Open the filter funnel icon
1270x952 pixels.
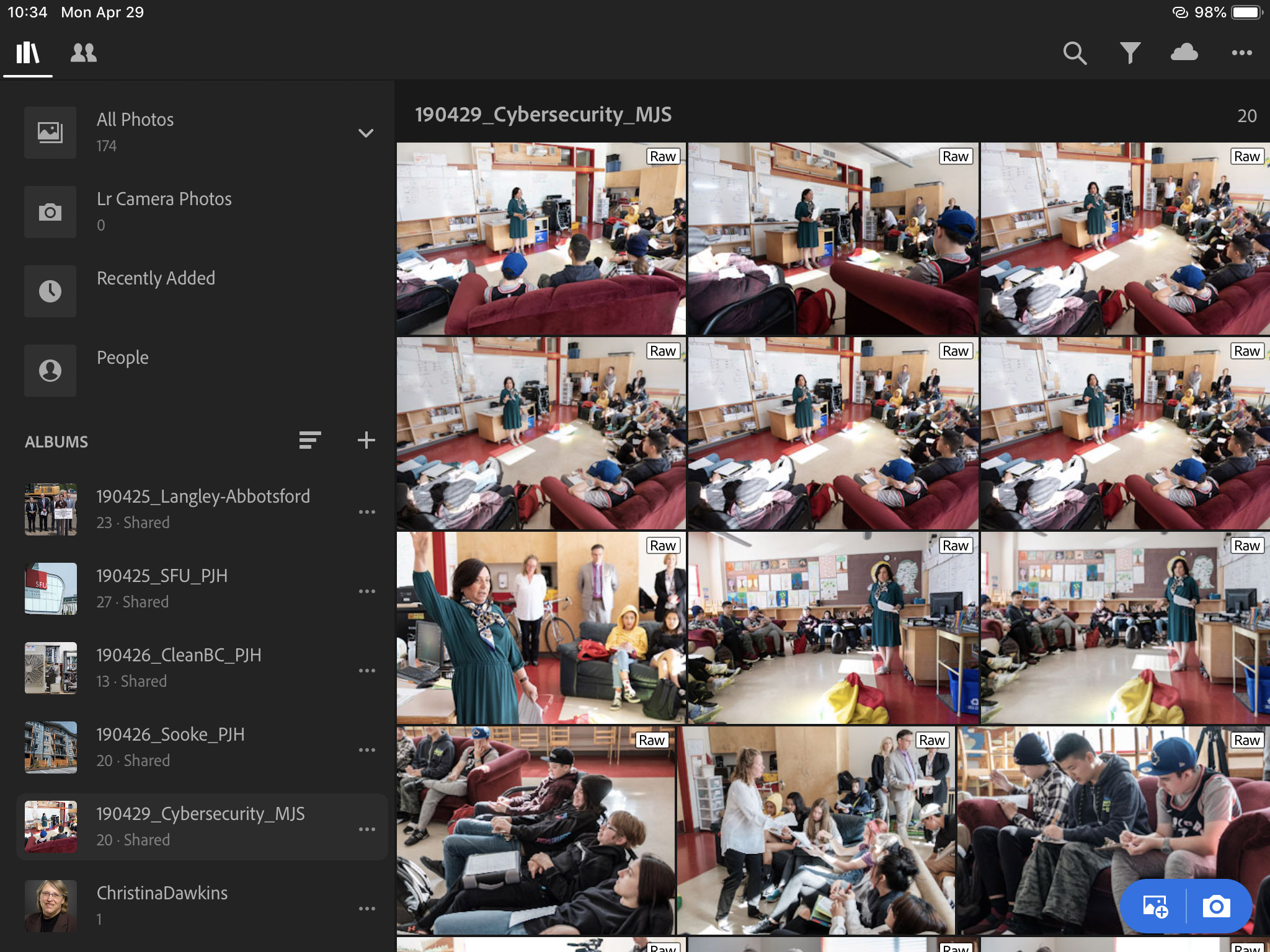click(1130, 53)
